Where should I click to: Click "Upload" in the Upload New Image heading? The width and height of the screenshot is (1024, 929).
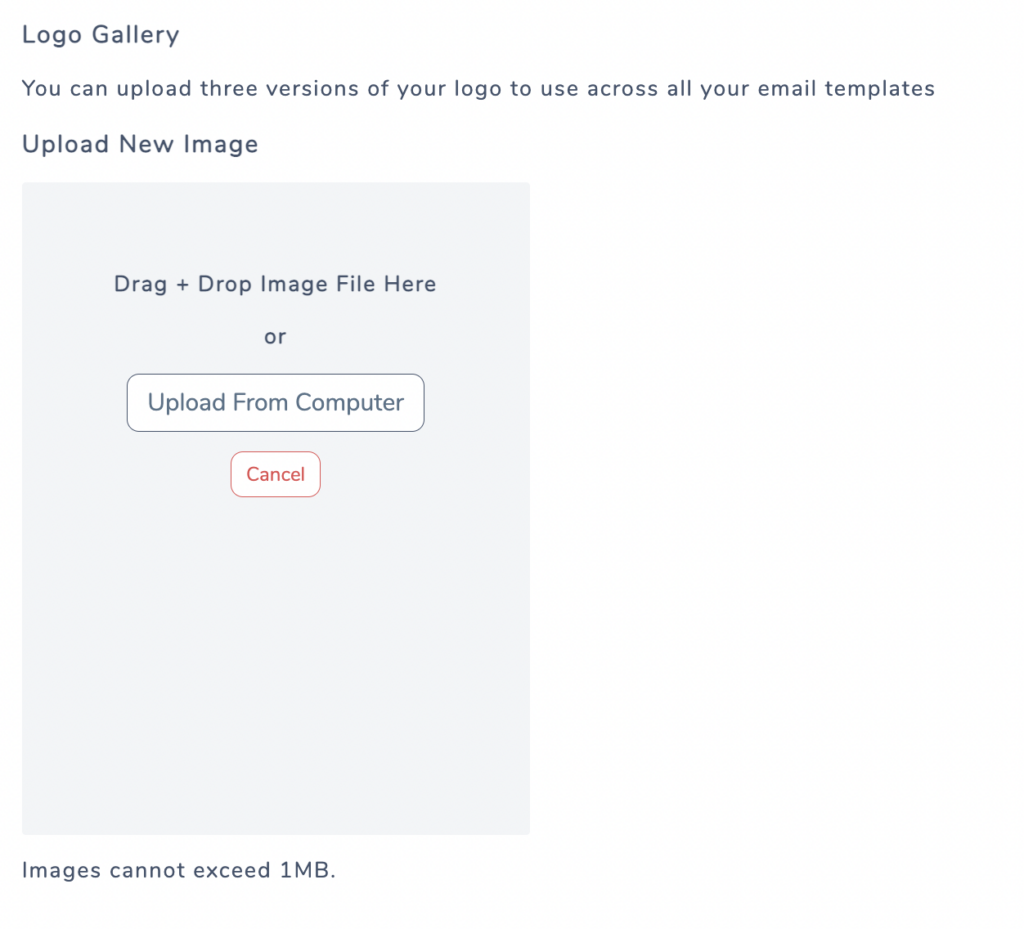point(65,144)
